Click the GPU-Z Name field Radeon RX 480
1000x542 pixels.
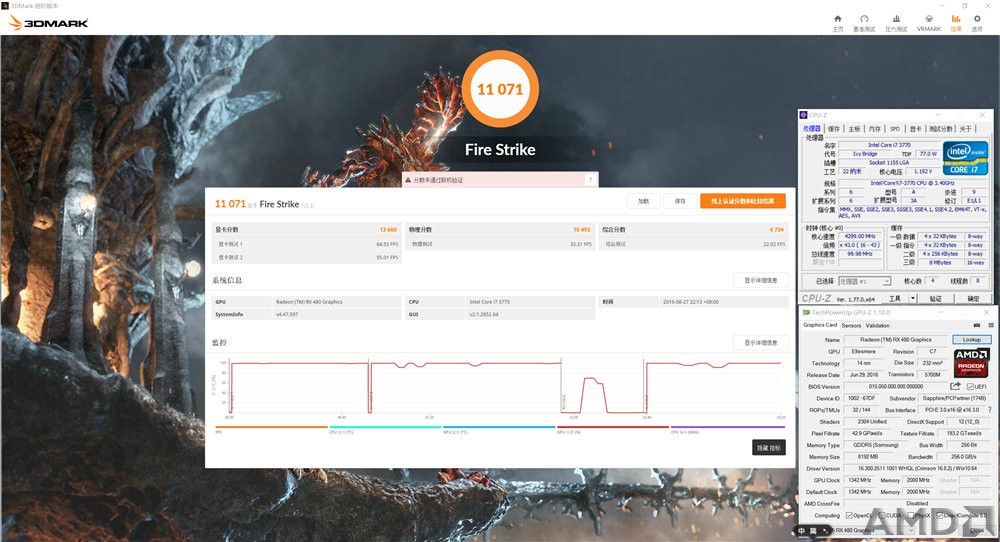click(895, 339)
